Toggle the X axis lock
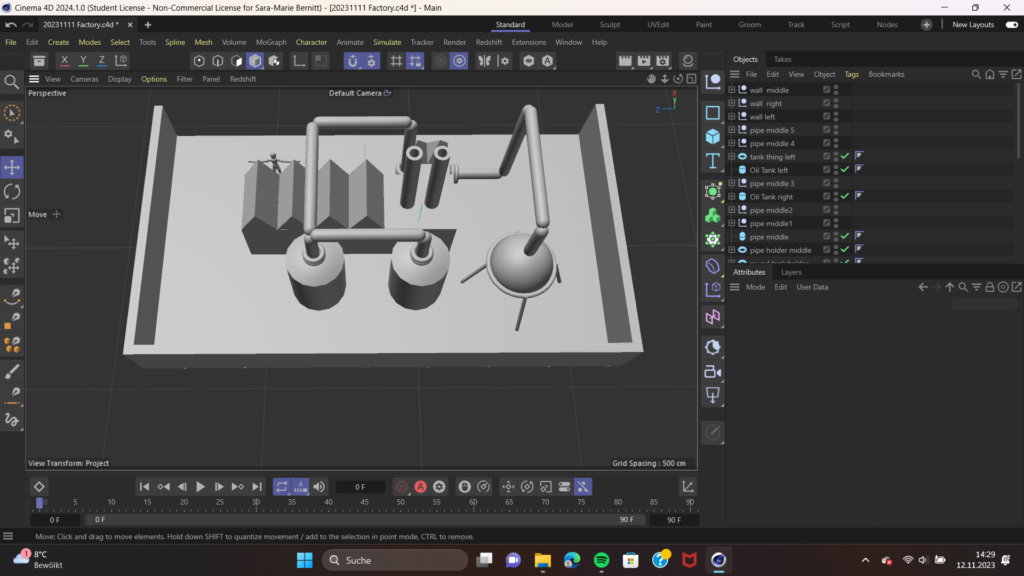Viewport: 1024px width, 576px height. (65, 61)
